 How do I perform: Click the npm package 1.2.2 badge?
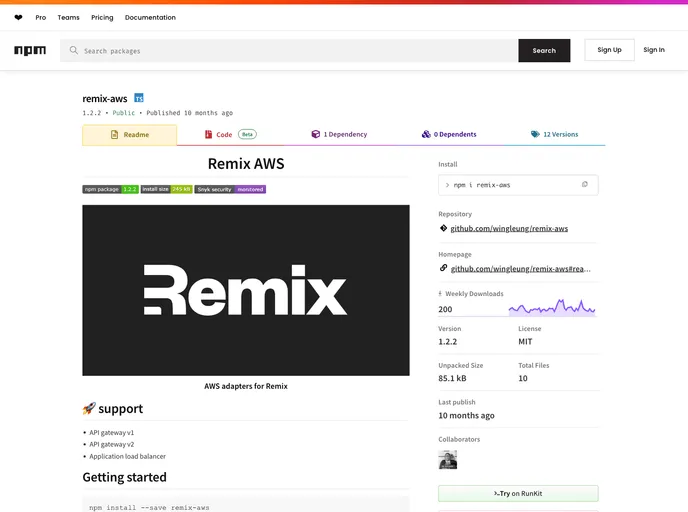(111, 189)
